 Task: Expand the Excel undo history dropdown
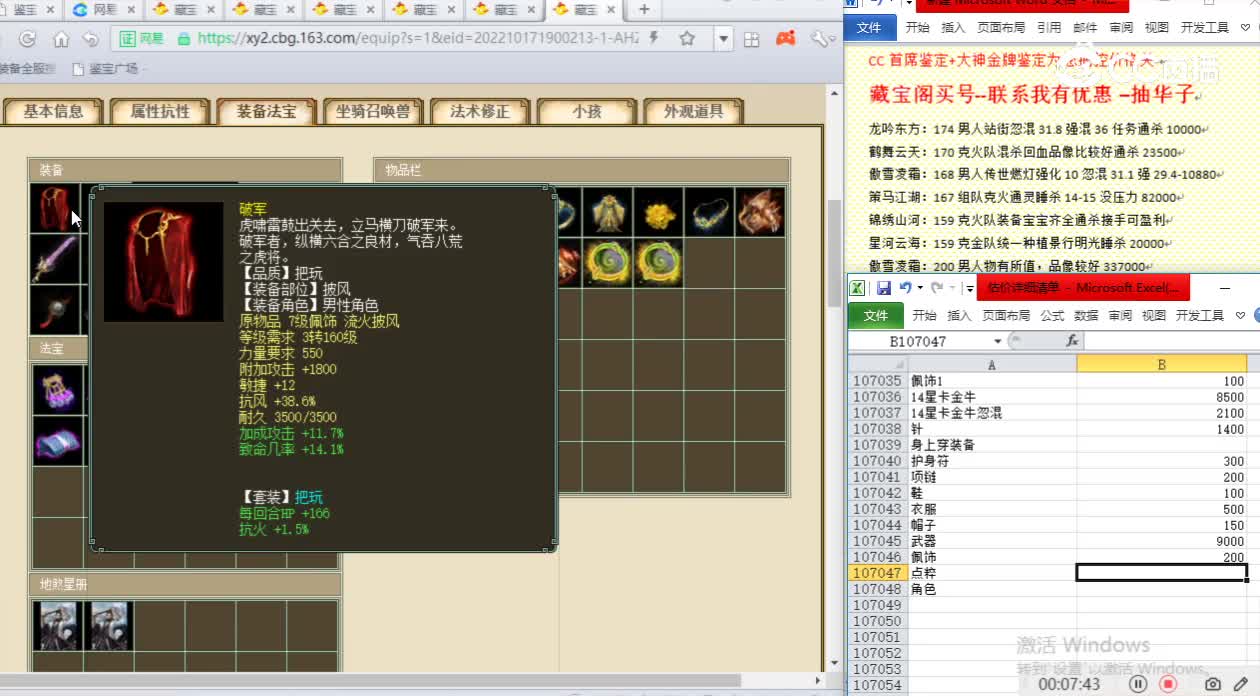[920, 288]
